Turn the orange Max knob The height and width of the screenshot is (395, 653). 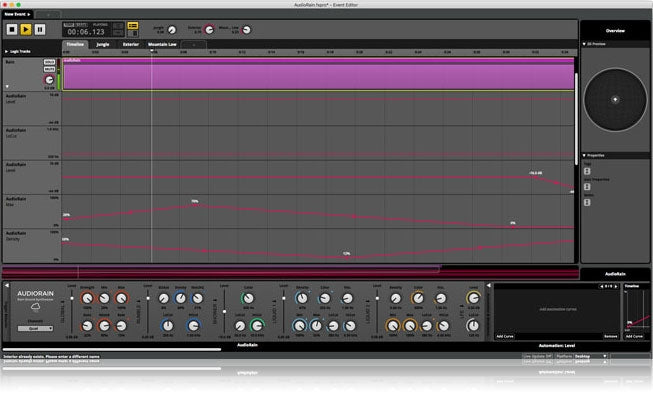[x=410, y=325]
